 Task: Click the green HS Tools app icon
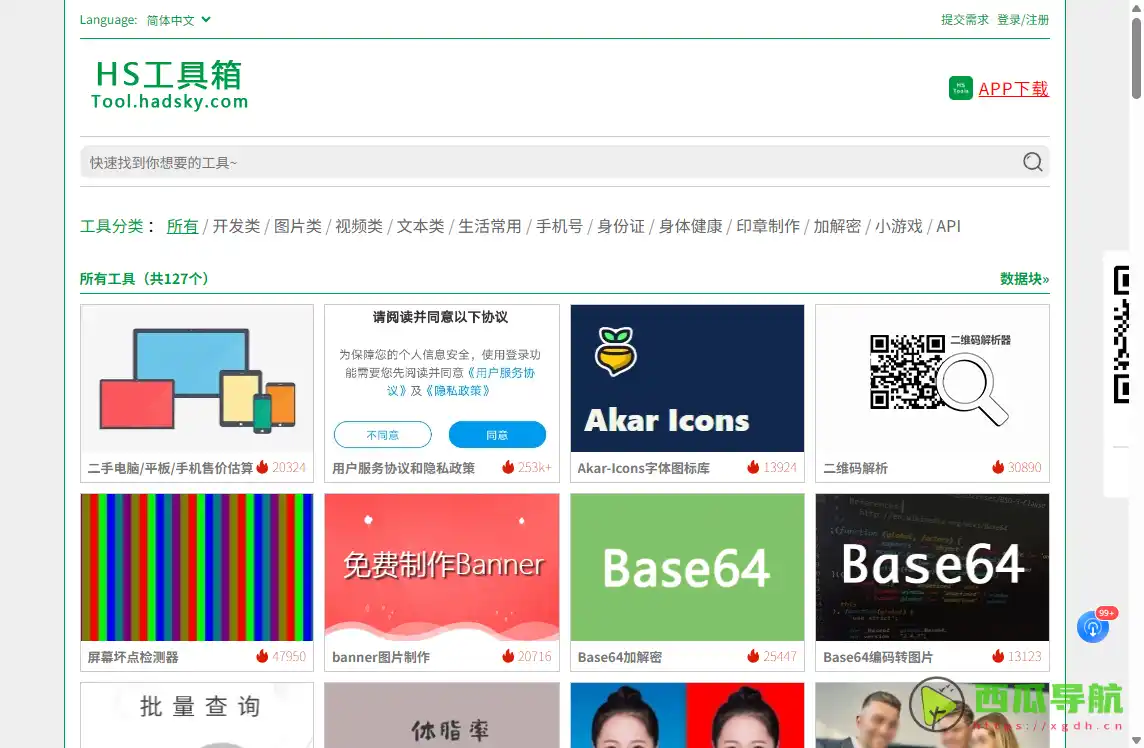[961, 88]
